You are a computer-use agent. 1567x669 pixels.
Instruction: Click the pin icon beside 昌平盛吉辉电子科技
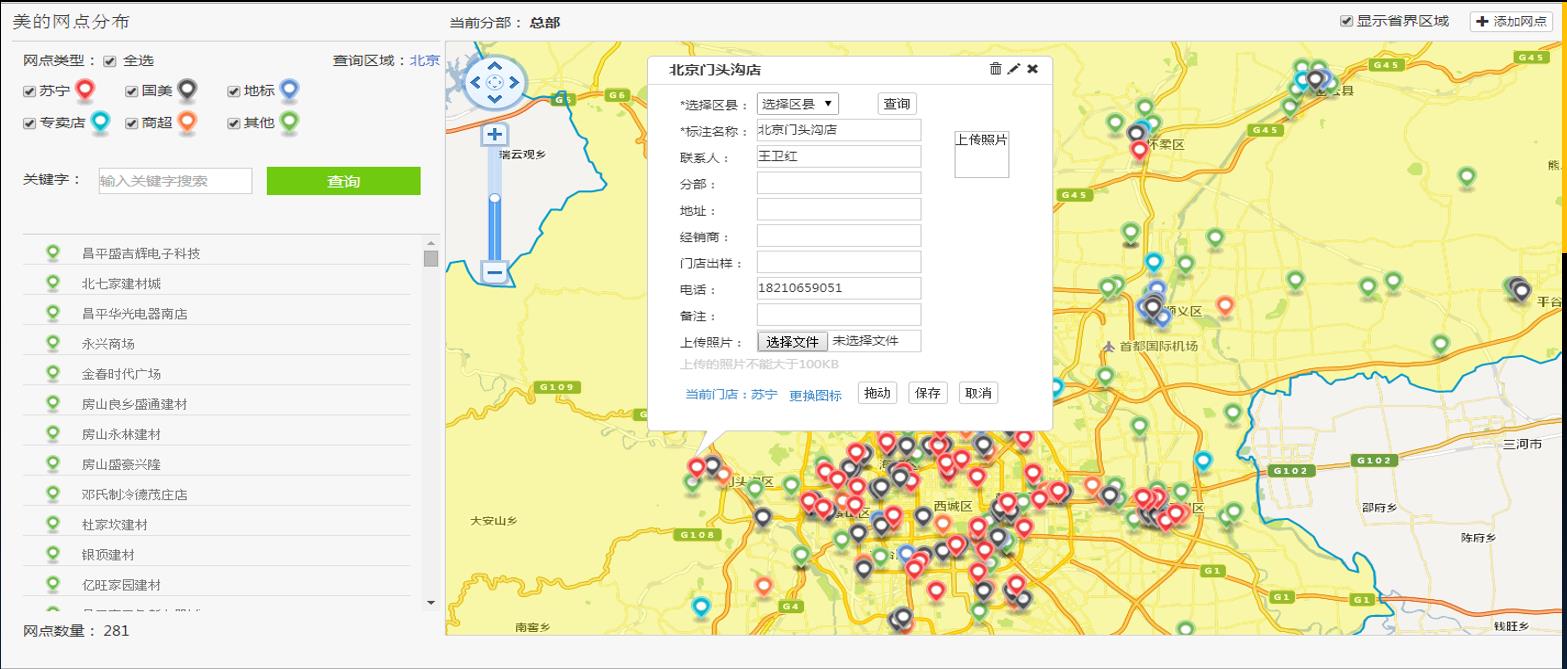[x=53, y=253]
